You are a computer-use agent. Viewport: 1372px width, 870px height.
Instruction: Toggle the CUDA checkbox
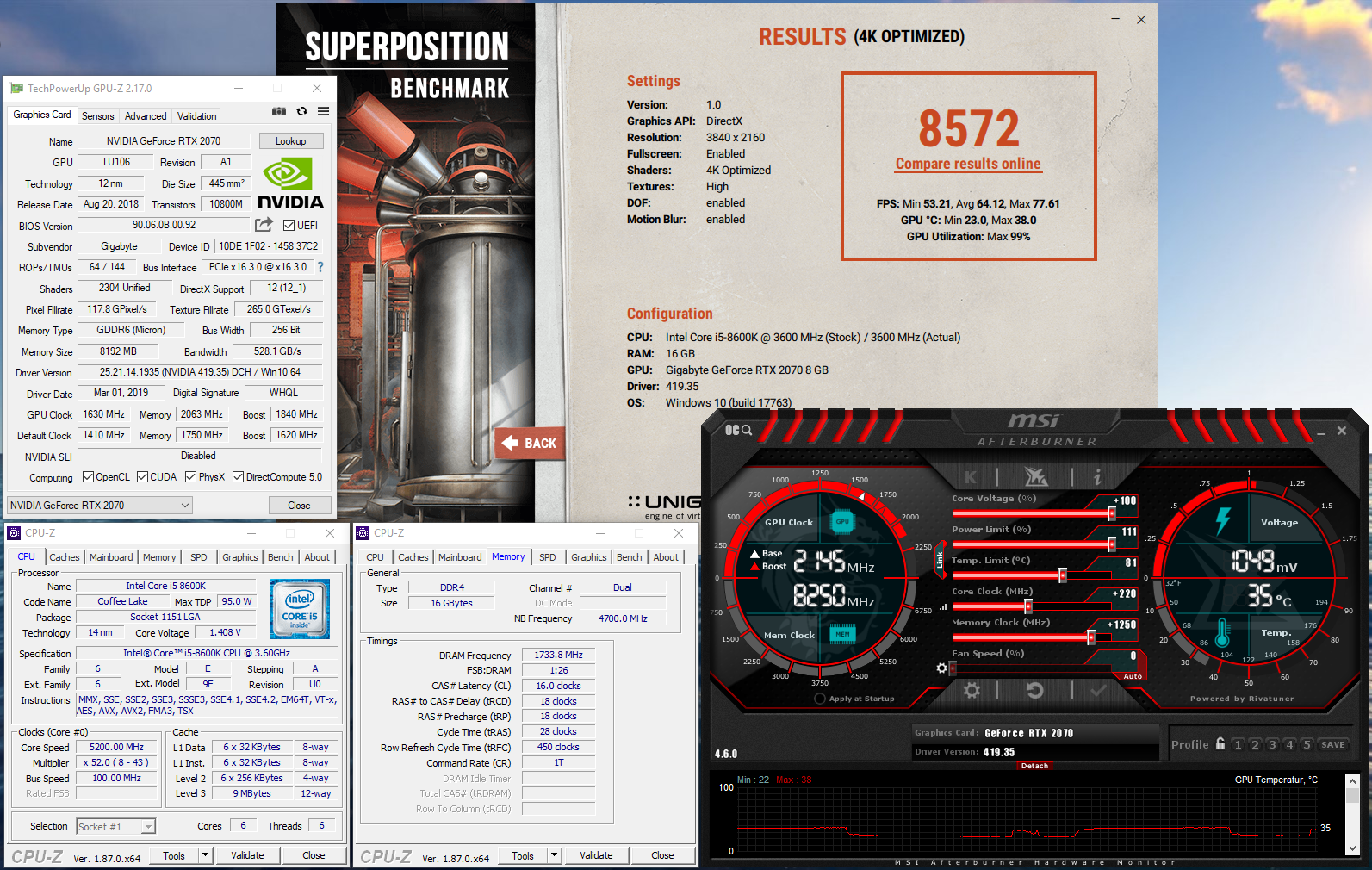(142, 477)
